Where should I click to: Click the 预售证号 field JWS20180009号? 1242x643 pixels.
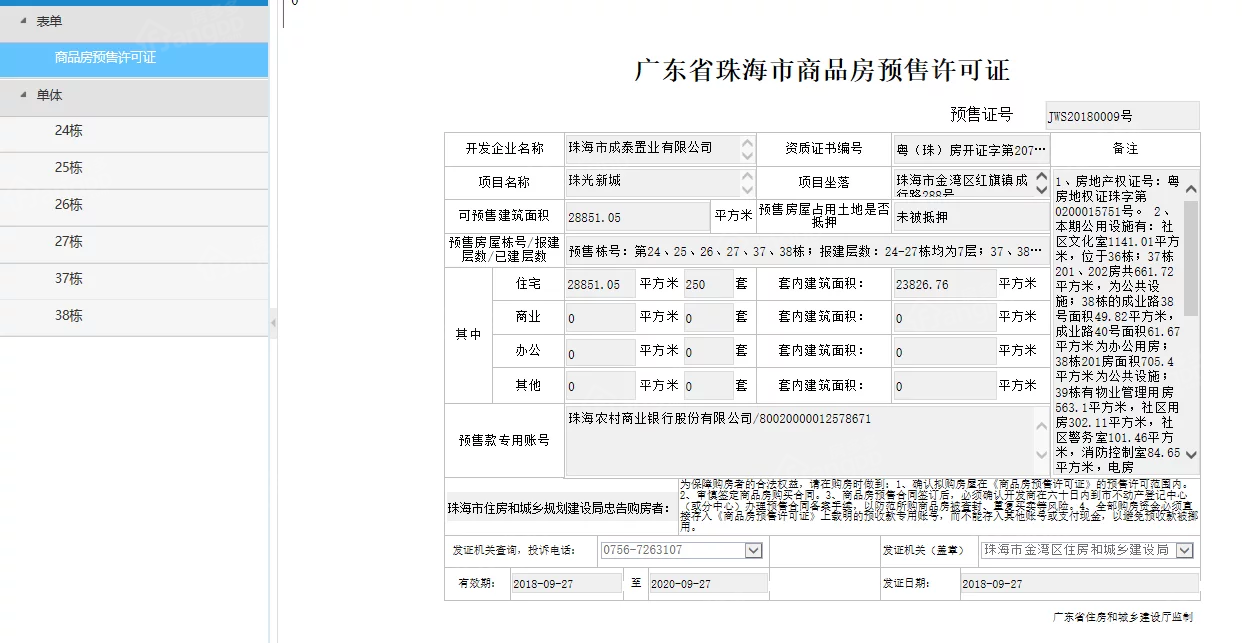[1122, 116]
